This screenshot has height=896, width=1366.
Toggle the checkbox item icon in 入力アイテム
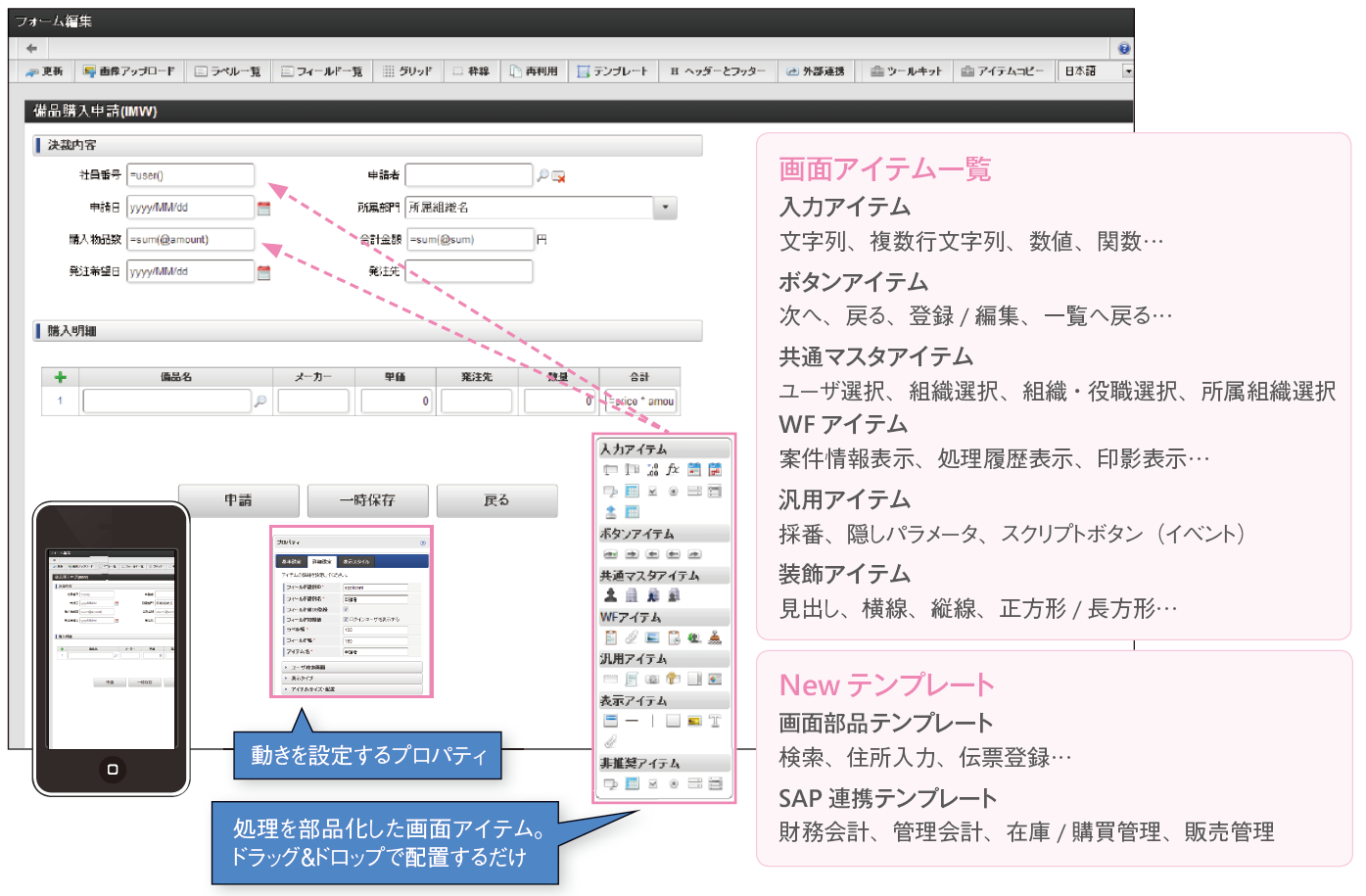(x=652, y=492)
